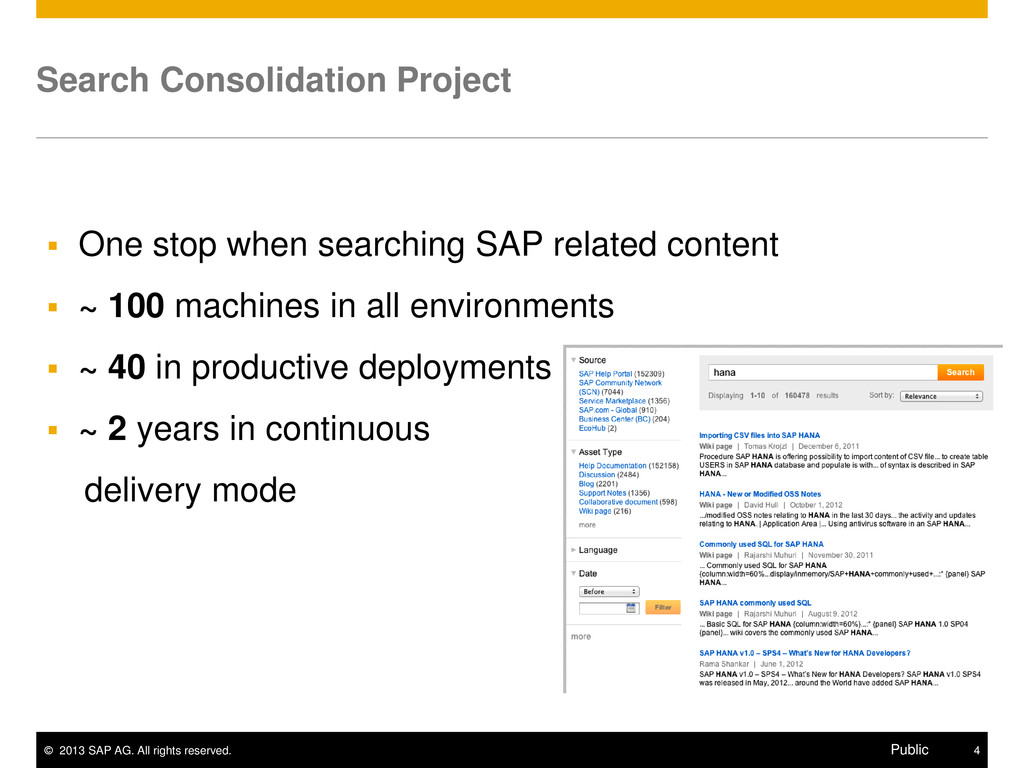Click date 'August 9, 2012'
1024x768 pixels.
pyautogui.click(x=832, y=614)
